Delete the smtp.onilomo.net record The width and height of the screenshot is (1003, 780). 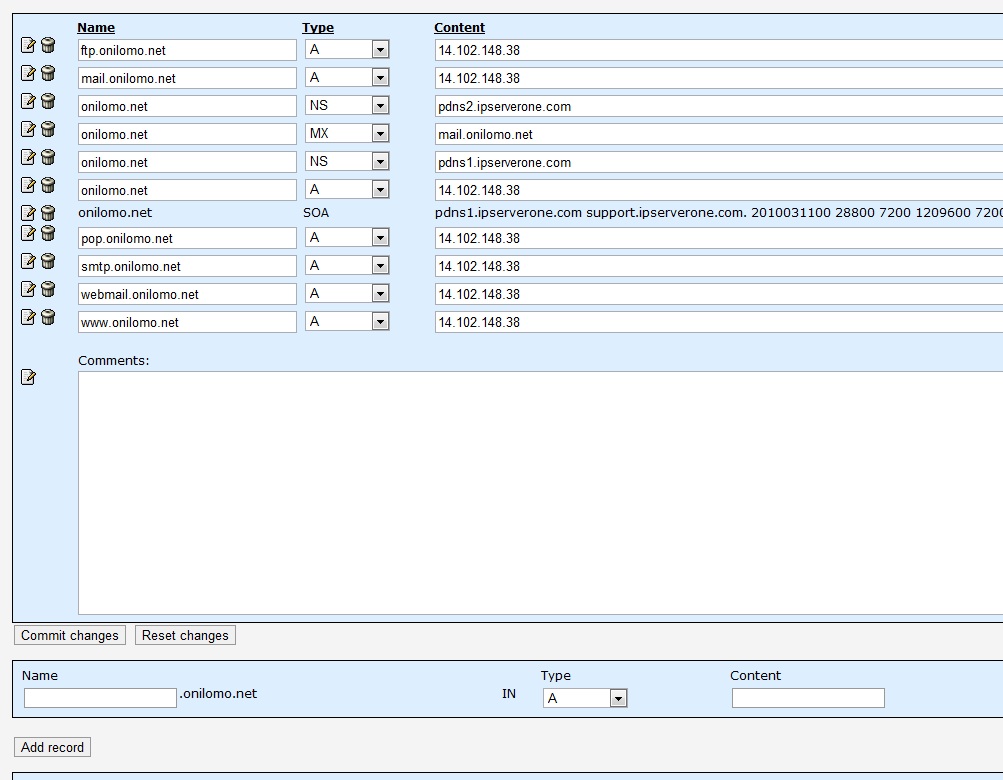click(x=48, y=261)
